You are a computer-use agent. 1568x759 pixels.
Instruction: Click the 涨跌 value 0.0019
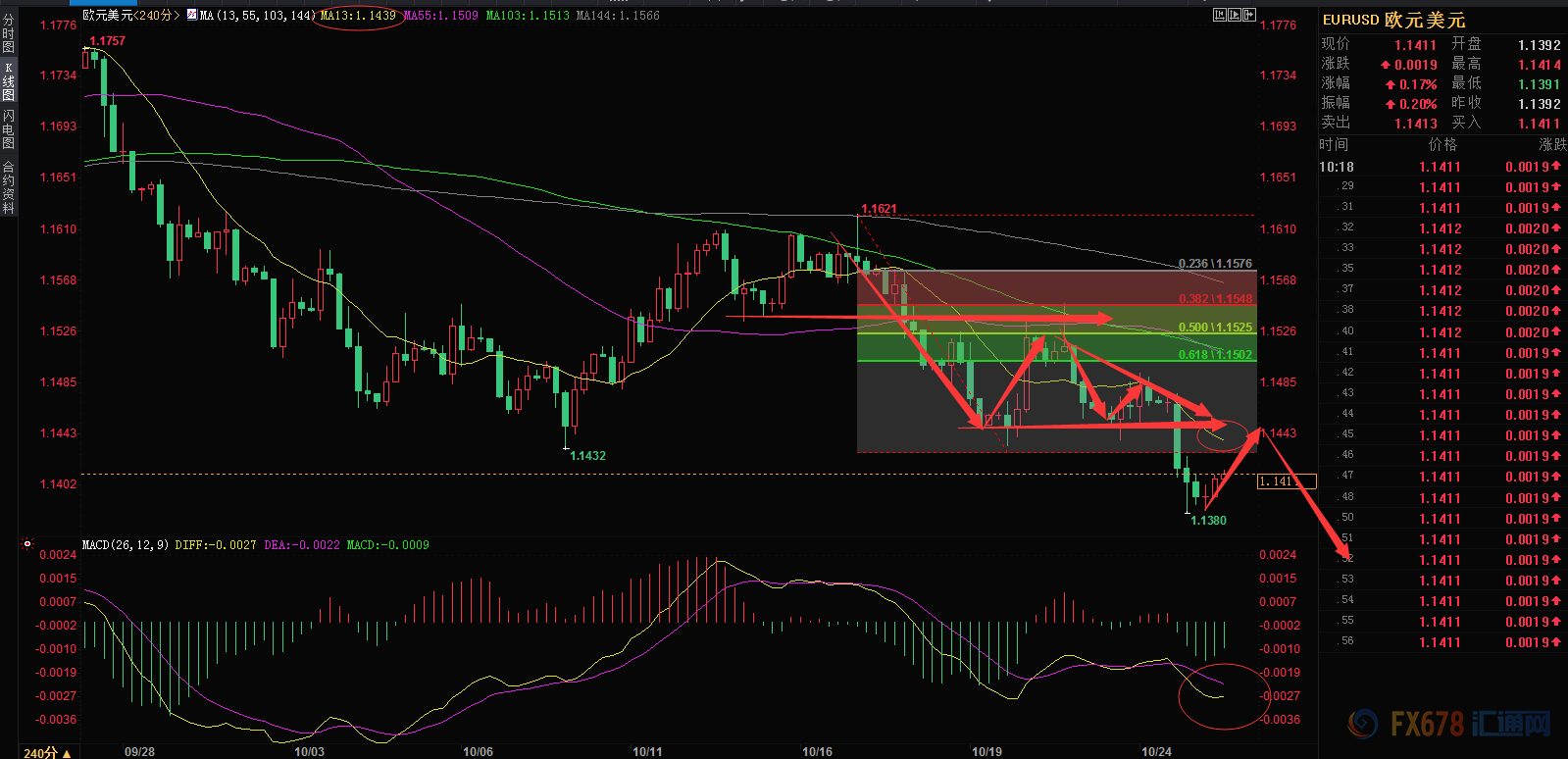tap(1415, 65)
